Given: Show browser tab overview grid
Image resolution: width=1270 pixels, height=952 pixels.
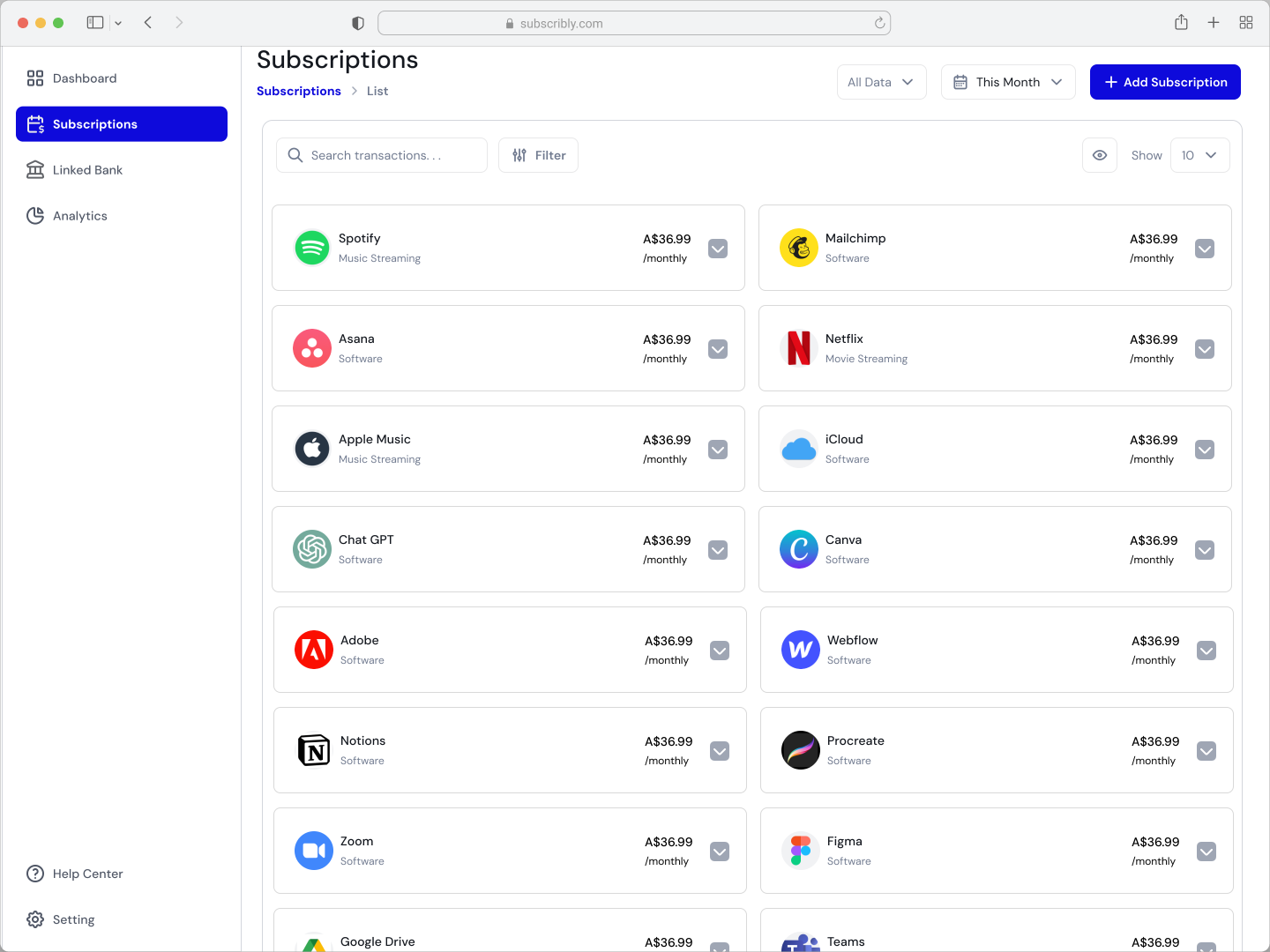Looking at the screenshot, I should tap(1246, 23).
